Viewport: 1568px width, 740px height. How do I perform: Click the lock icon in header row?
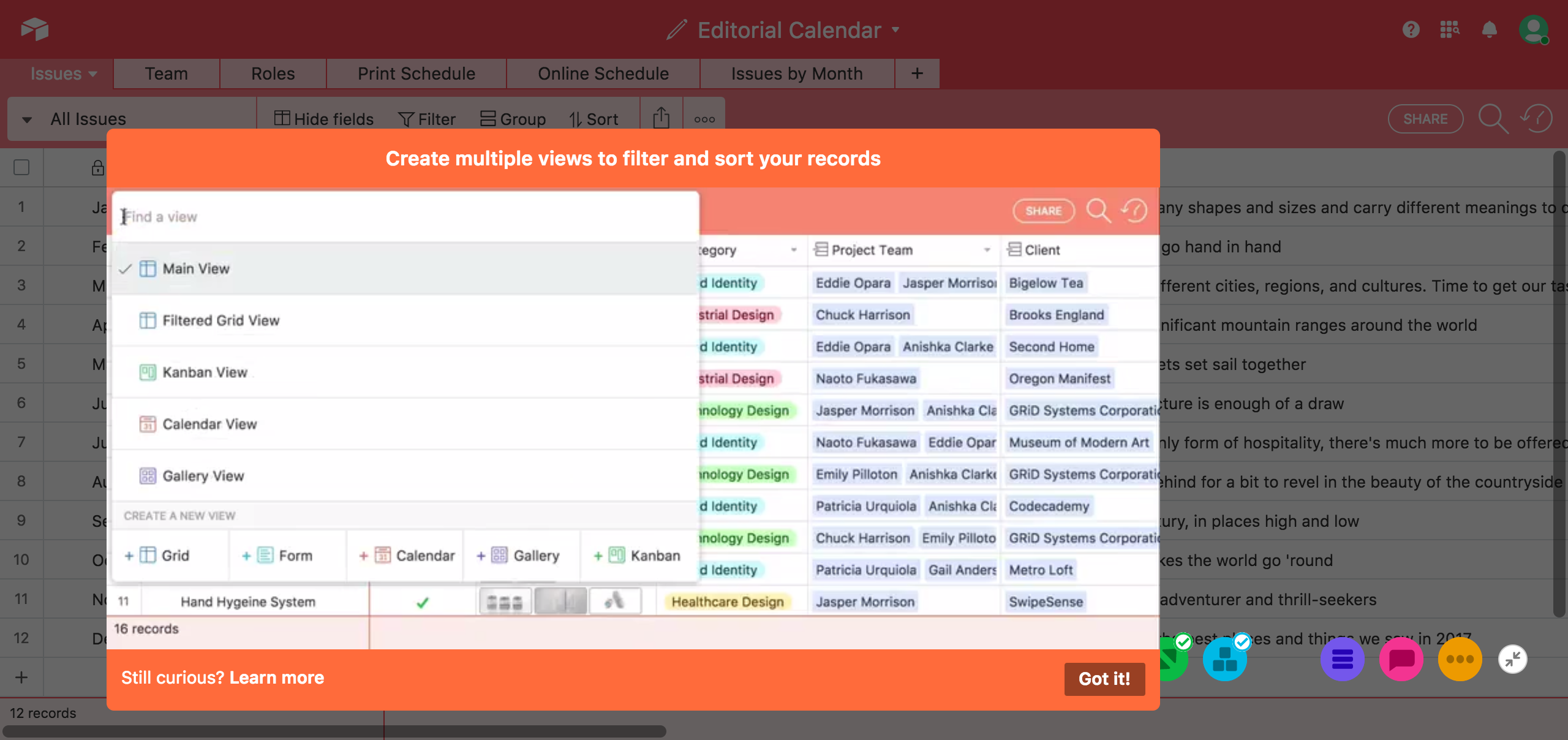(x=98, y=168)
